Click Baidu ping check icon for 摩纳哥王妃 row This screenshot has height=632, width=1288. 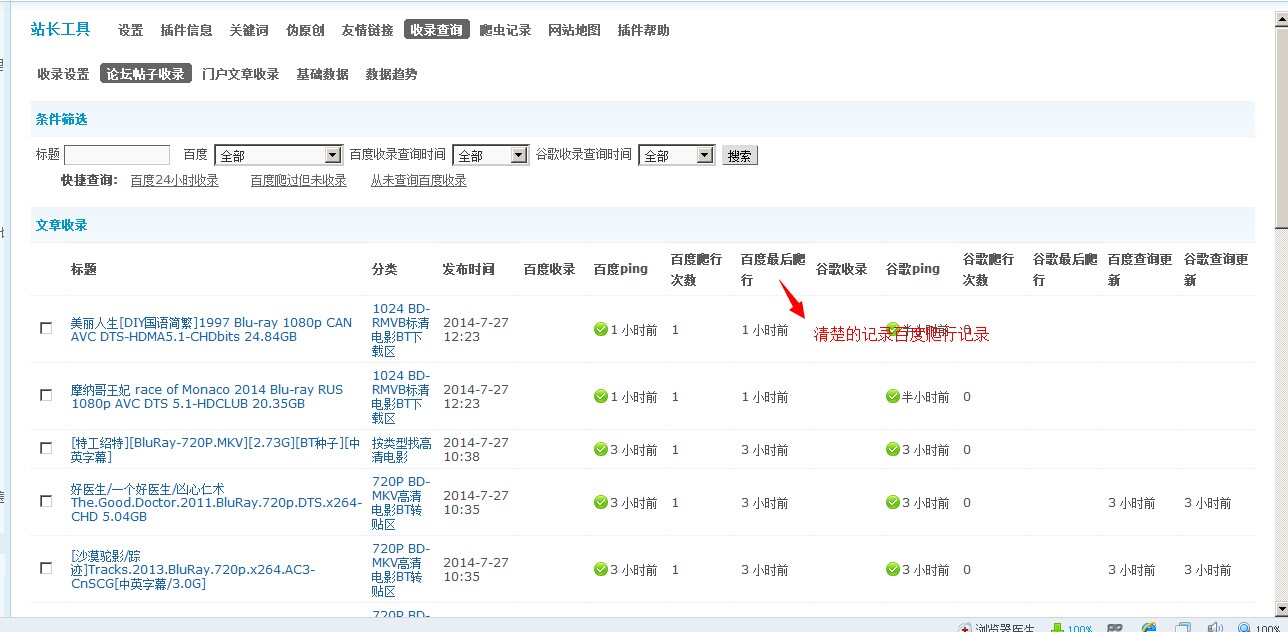(x=600, y=396)
